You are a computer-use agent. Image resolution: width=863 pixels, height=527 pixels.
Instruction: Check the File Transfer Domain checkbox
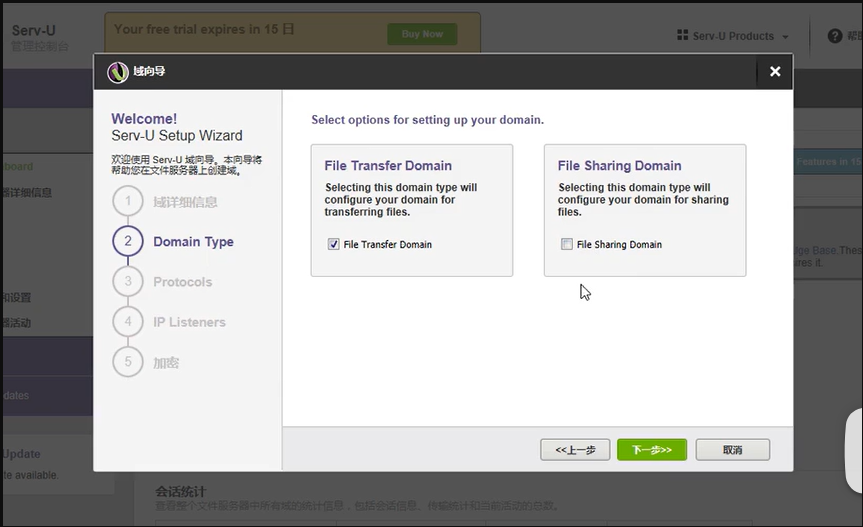tap(334, 244)
